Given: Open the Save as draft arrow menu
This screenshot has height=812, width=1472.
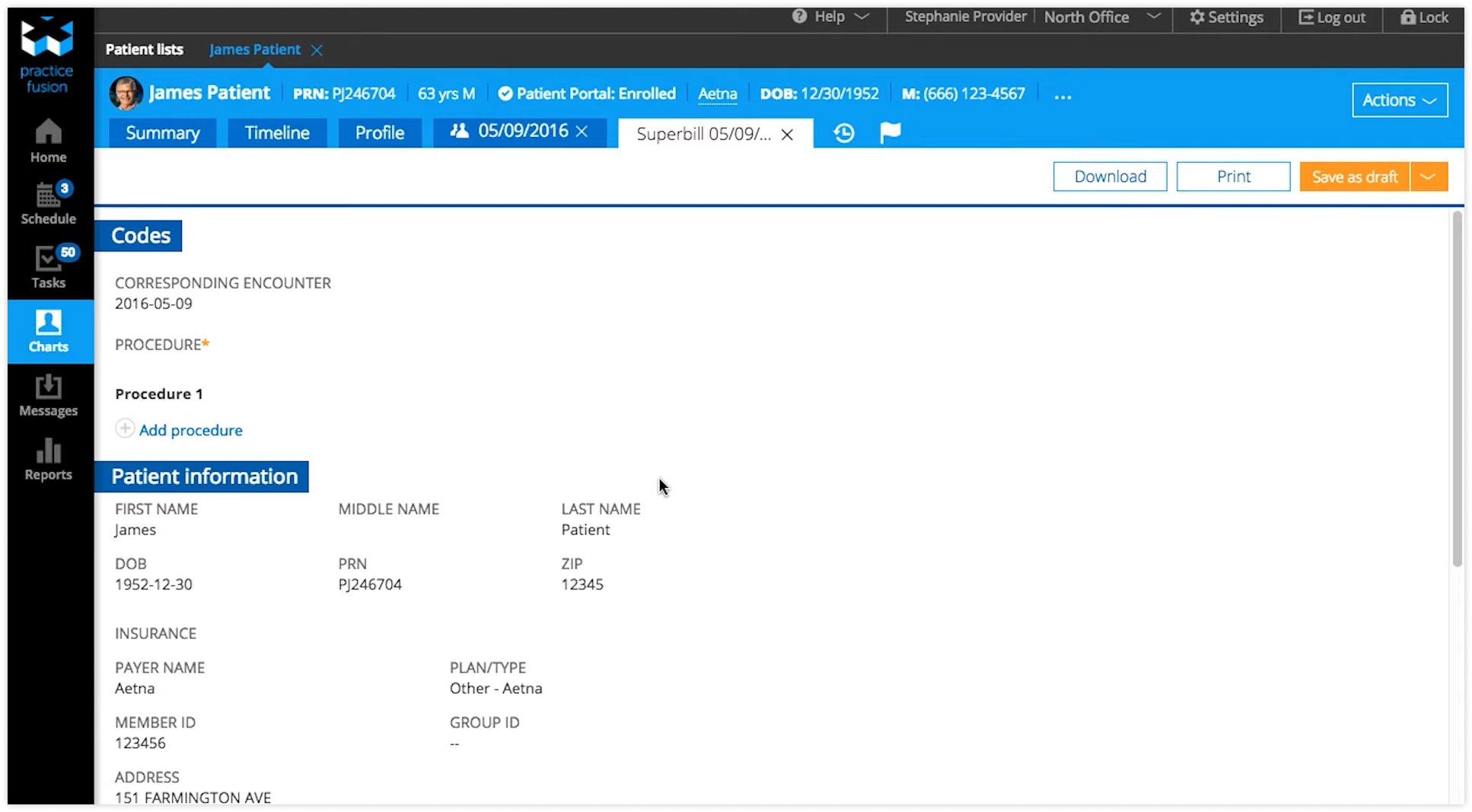Looking at the screenshot, I should pos(1429,177).
